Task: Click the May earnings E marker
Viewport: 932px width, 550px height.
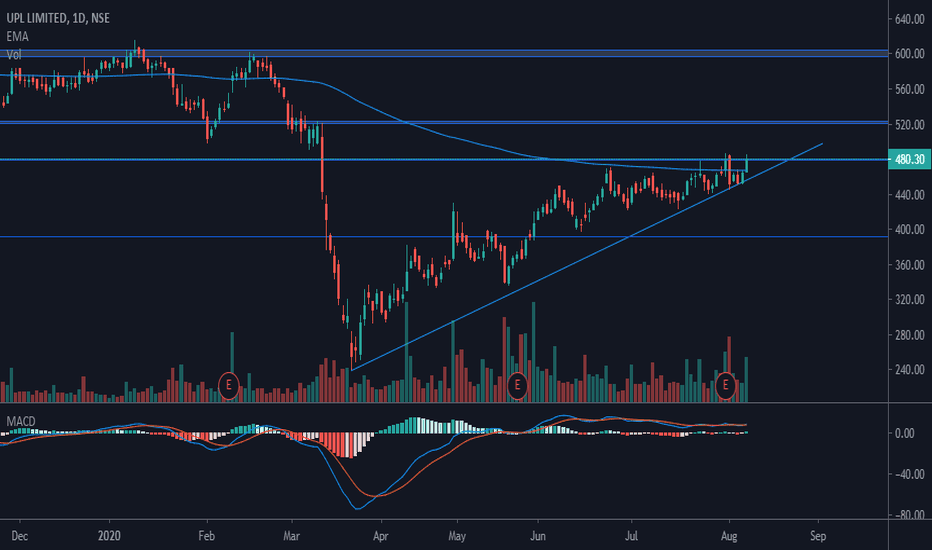Action: tap(517, 385)
